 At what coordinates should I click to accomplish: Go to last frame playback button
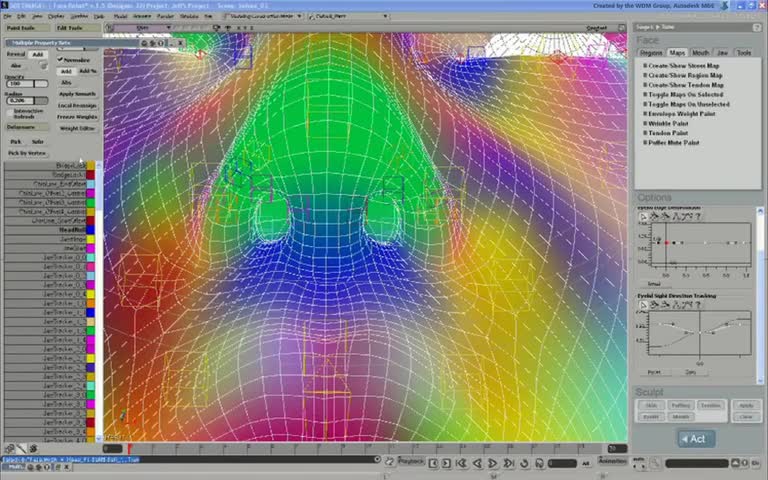509,463
